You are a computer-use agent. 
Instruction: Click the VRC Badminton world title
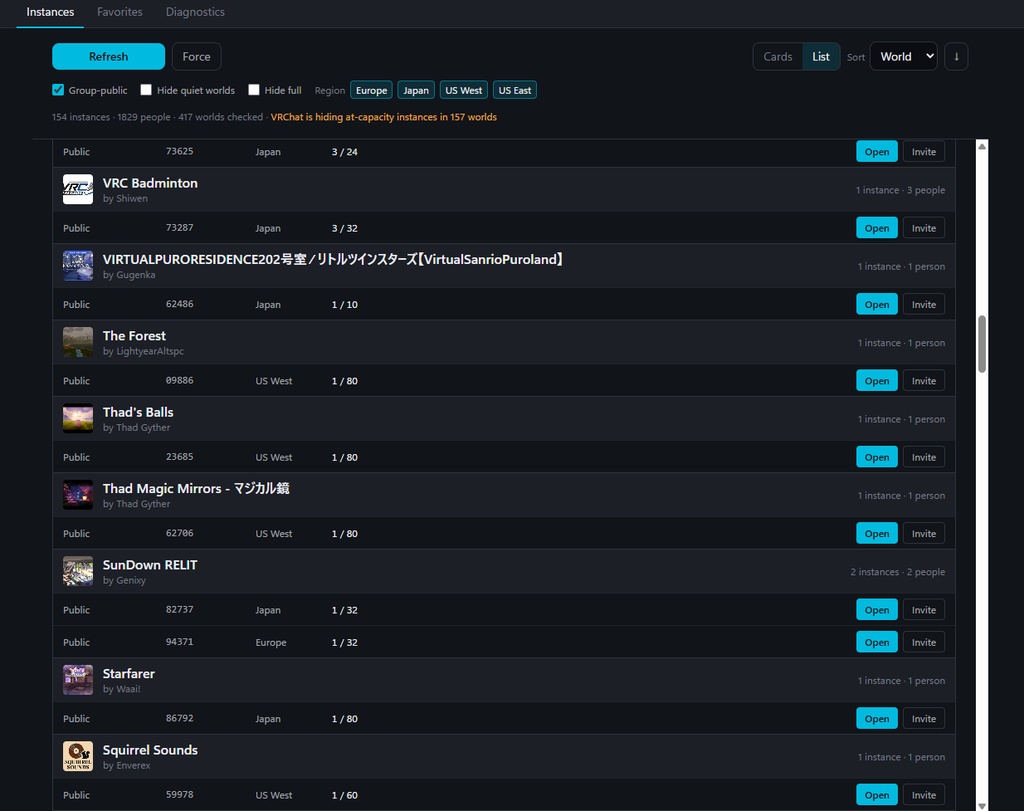click(x=150, y=183)
